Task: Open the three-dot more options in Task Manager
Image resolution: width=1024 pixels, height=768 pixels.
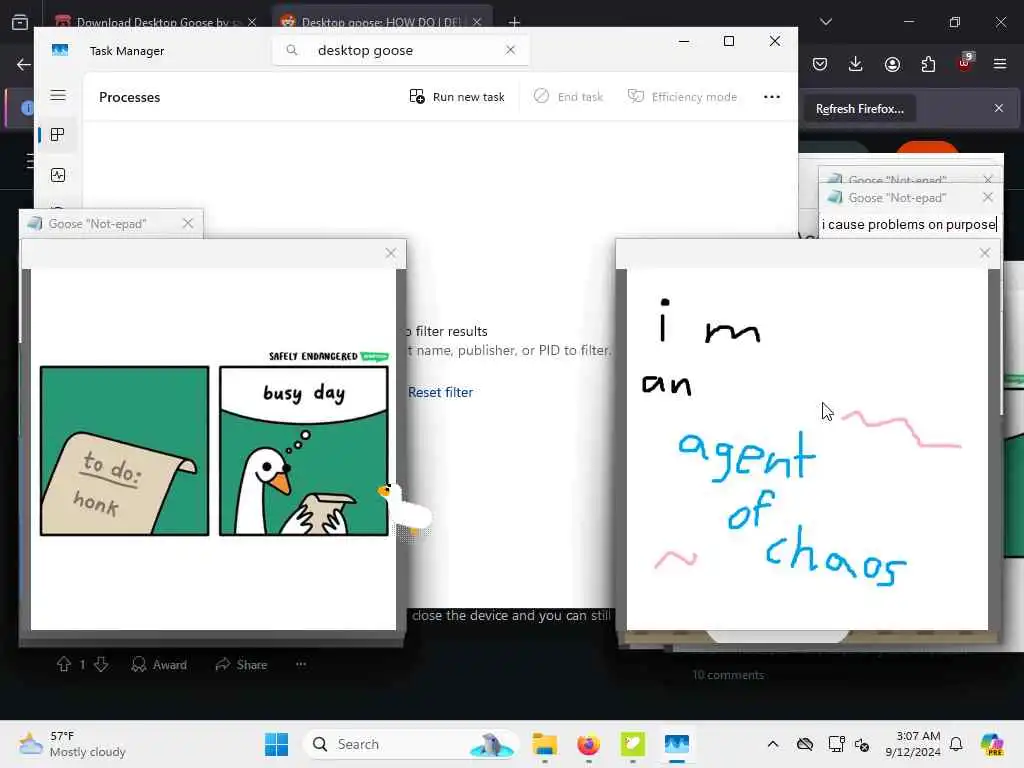Action: click(772, 97)
